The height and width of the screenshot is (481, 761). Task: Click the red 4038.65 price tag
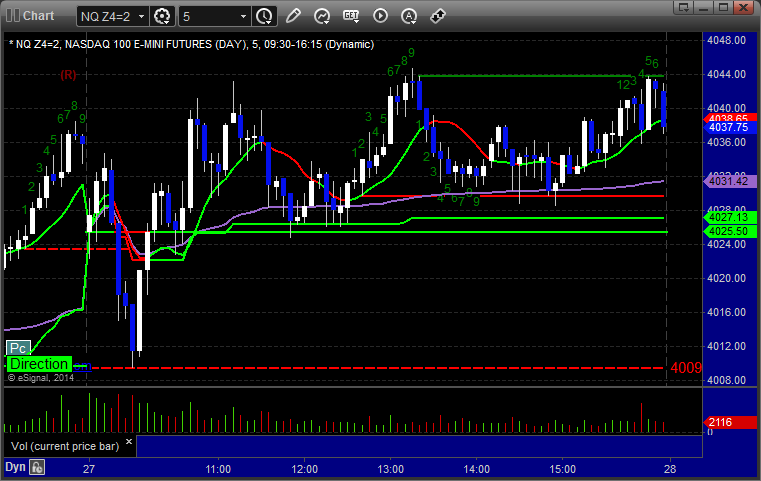(x=729, y=118)
